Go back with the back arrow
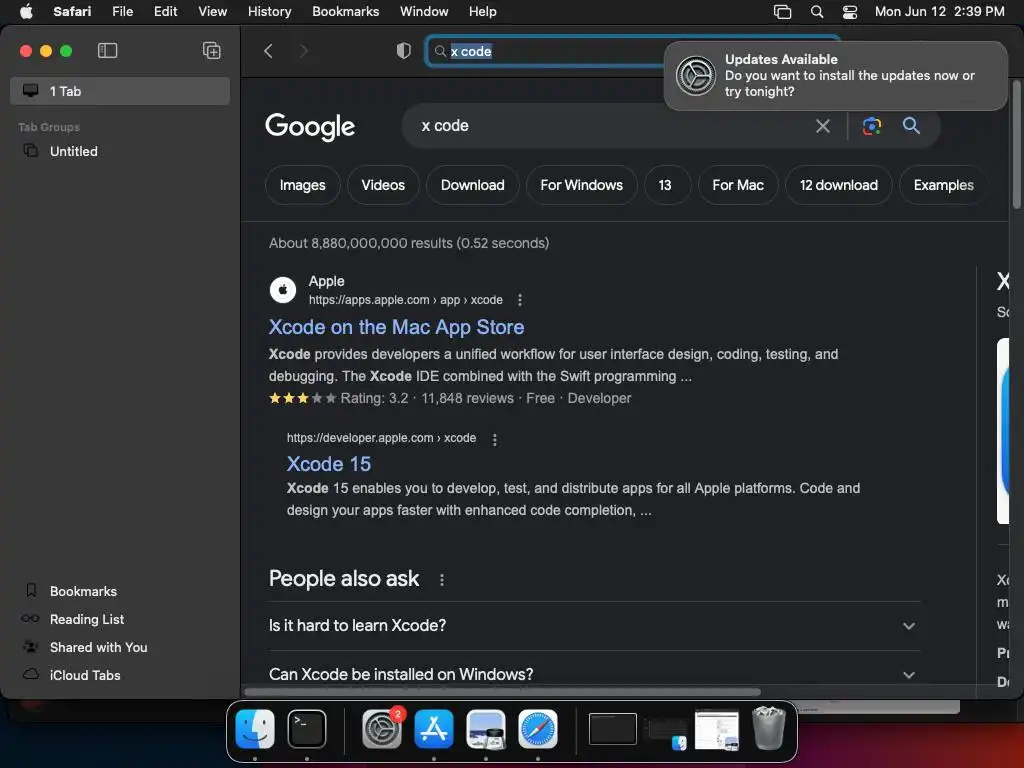The width and height of the screenshot is (1024, 768). click(268, 51)
